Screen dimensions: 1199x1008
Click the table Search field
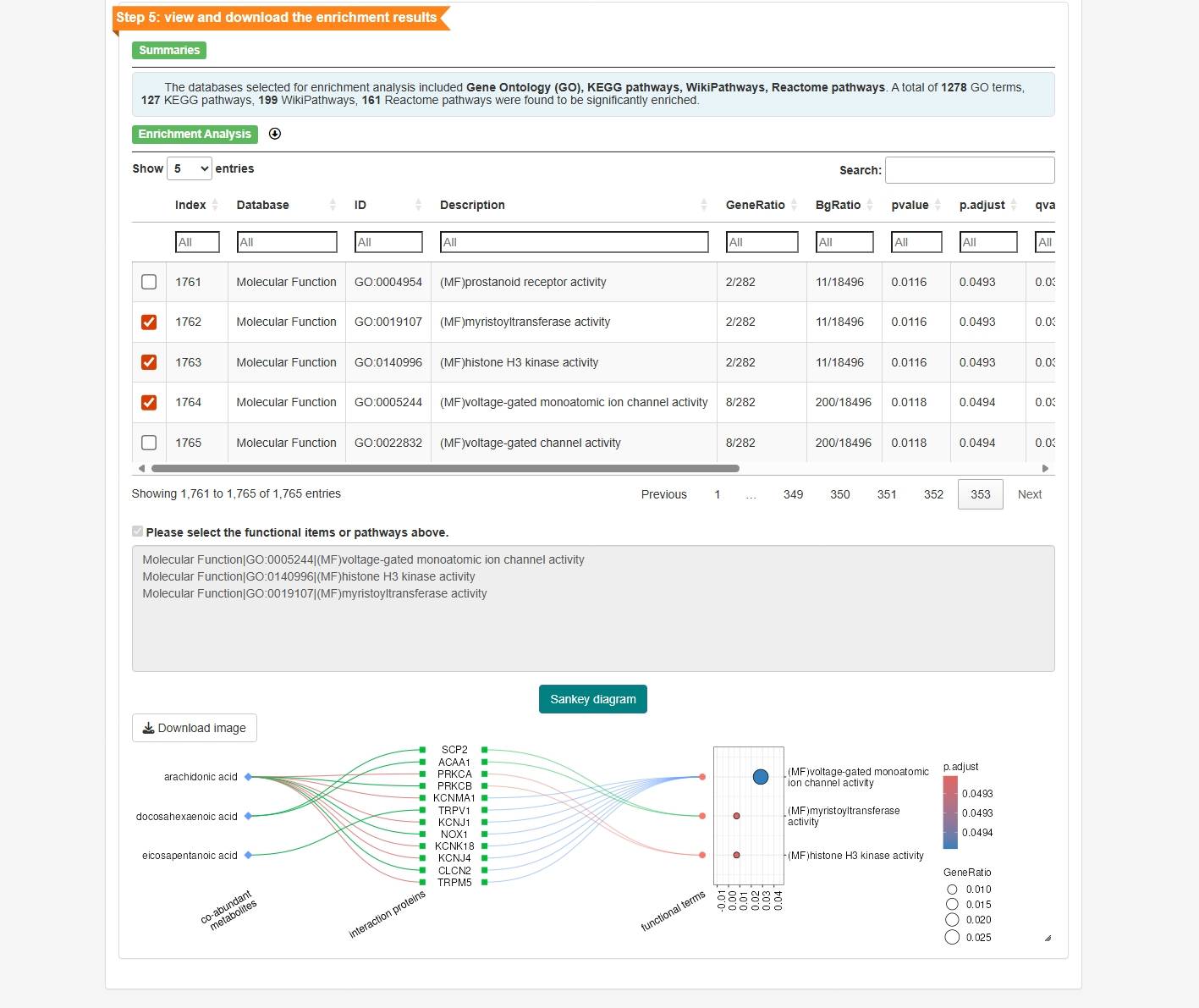[970, 170]
